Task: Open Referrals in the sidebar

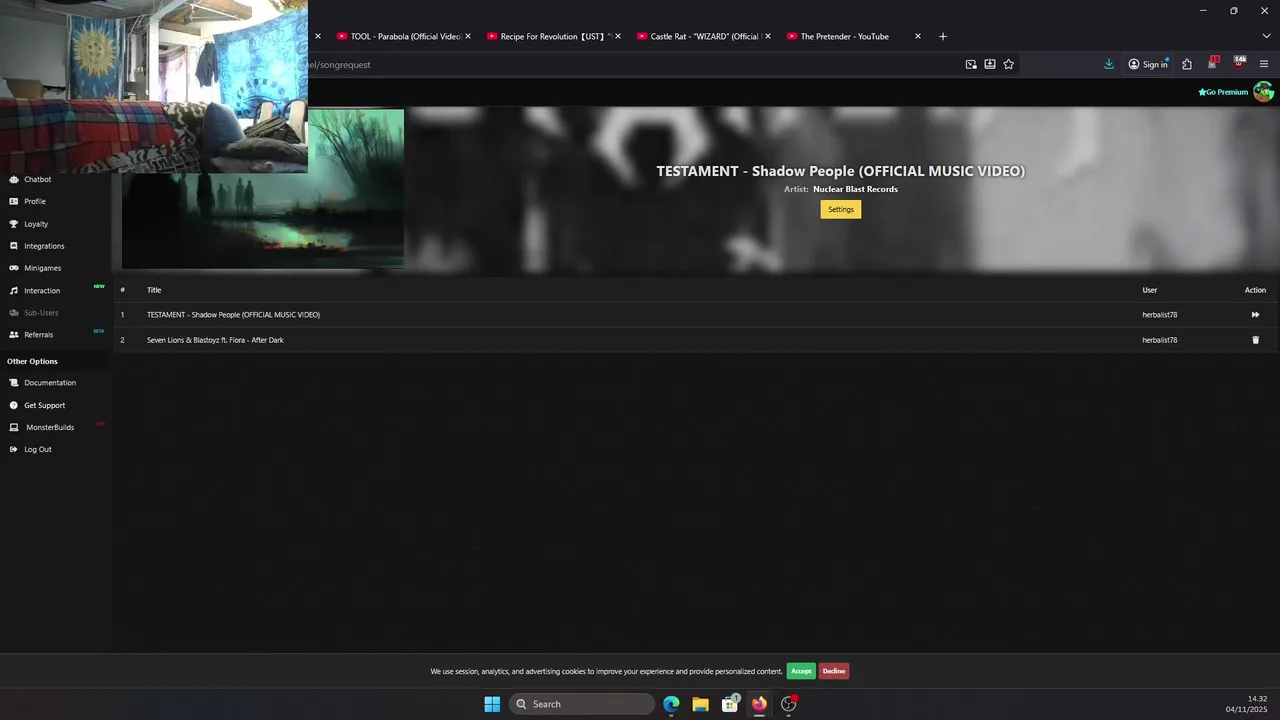Action: (38, 335)
